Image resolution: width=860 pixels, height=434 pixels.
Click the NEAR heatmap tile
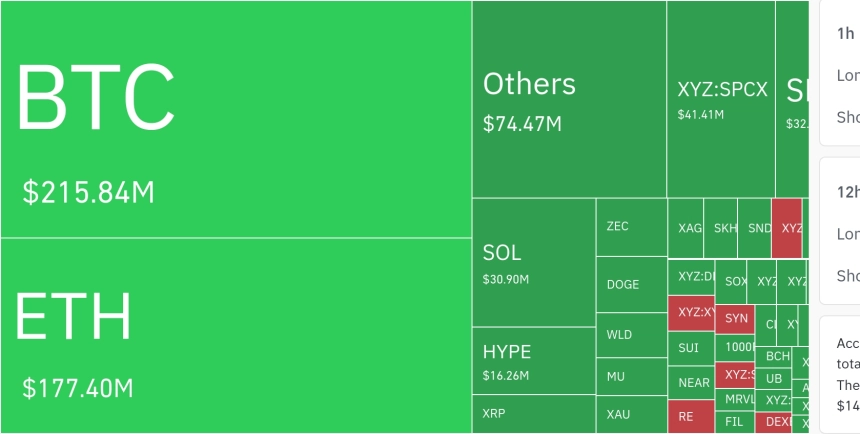tap(691, 382)
